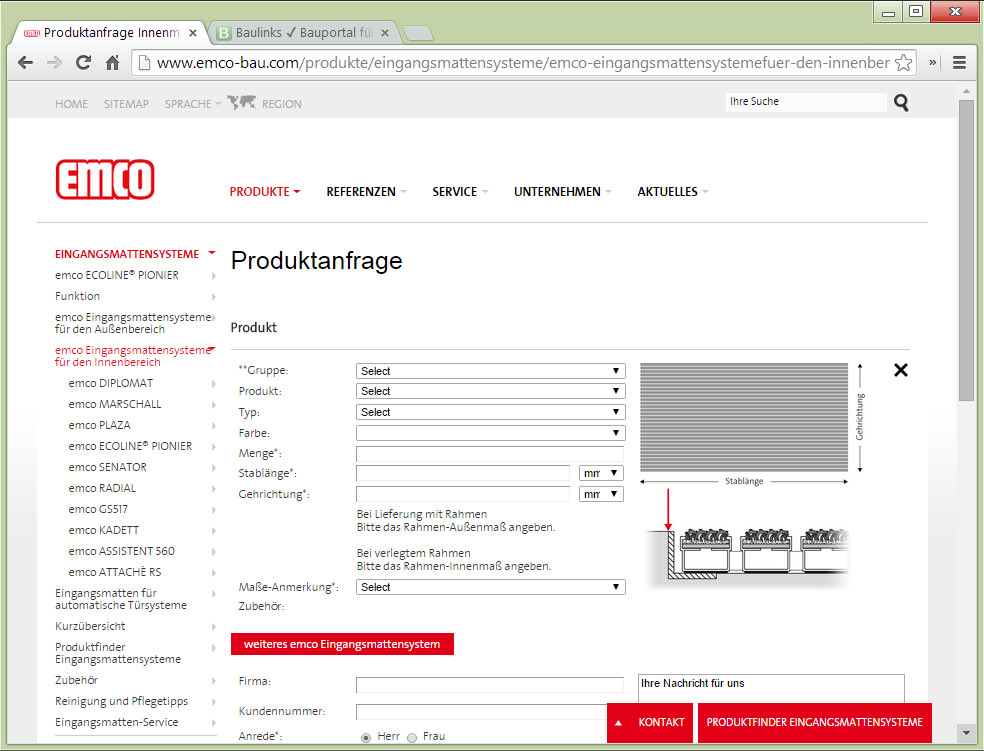
Task: Click the KONTAKT button
Action: pyautogui.click(x=650, y=723)
